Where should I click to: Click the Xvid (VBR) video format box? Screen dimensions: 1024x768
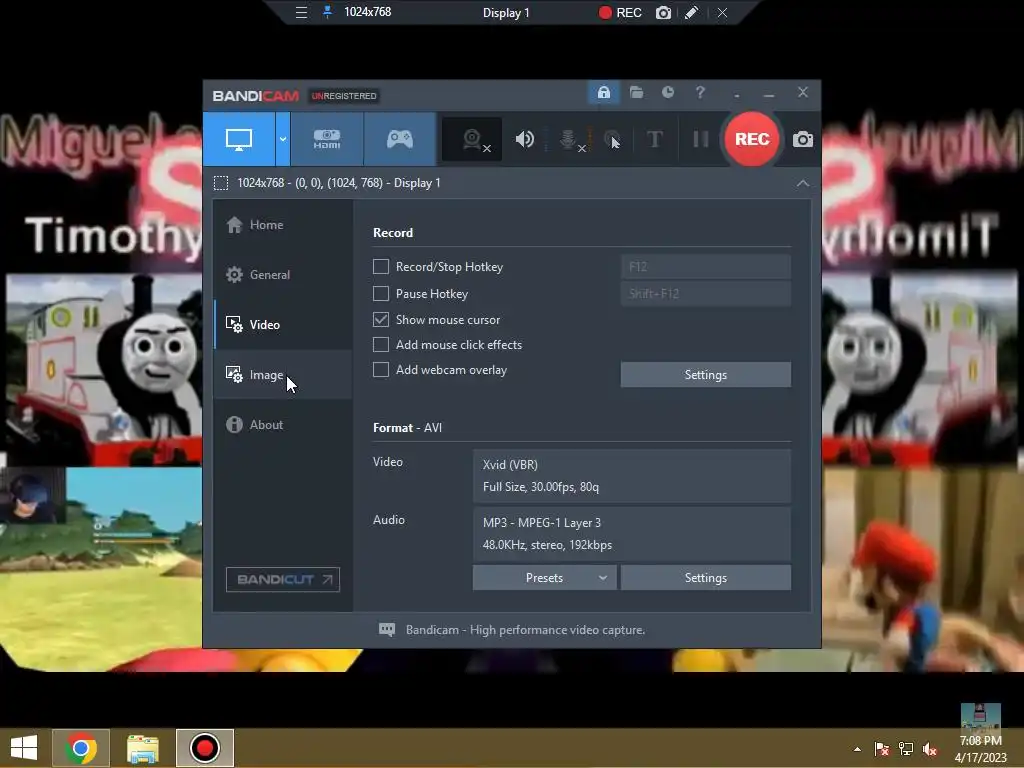pyautogui.click(x=632, y=476)
